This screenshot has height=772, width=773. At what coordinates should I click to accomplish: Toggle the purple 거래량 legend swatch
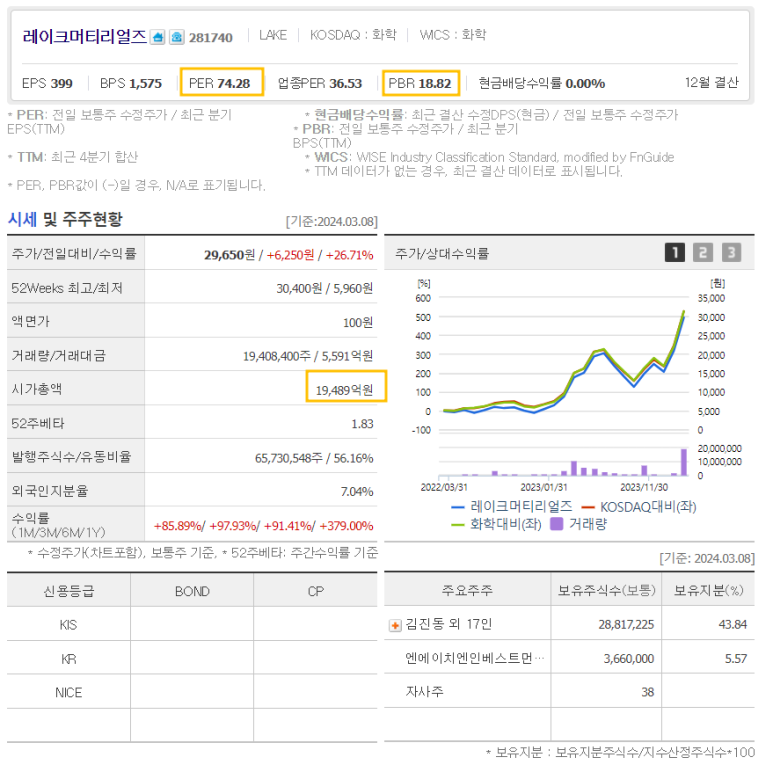coord(578,524)
